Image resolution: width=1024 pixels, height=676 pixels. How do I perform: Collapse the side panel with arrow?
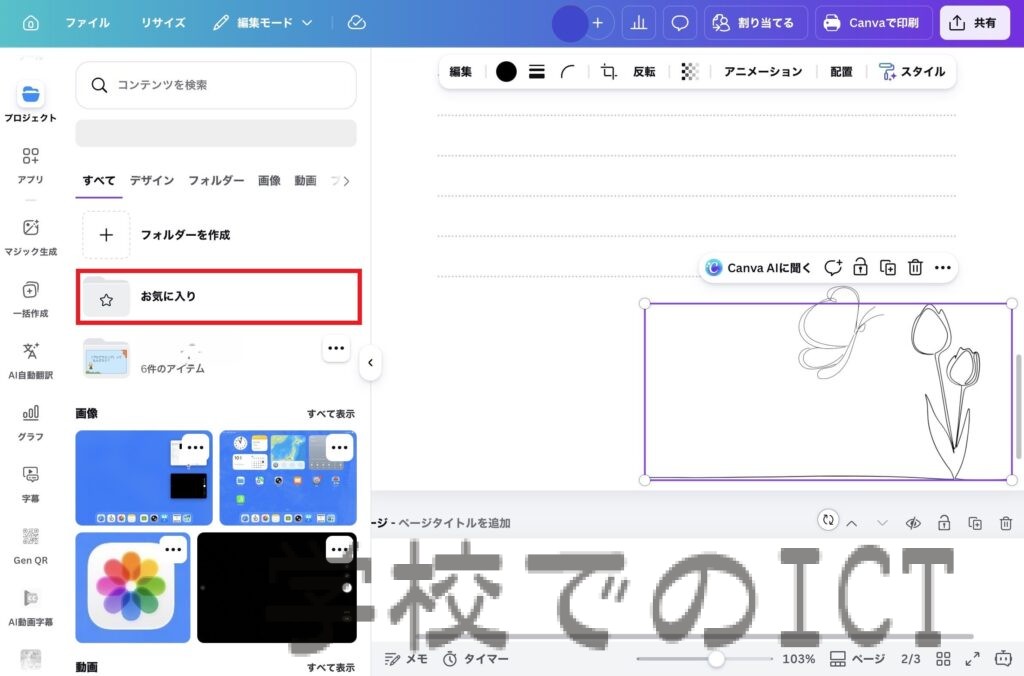(x=370, y=363)
